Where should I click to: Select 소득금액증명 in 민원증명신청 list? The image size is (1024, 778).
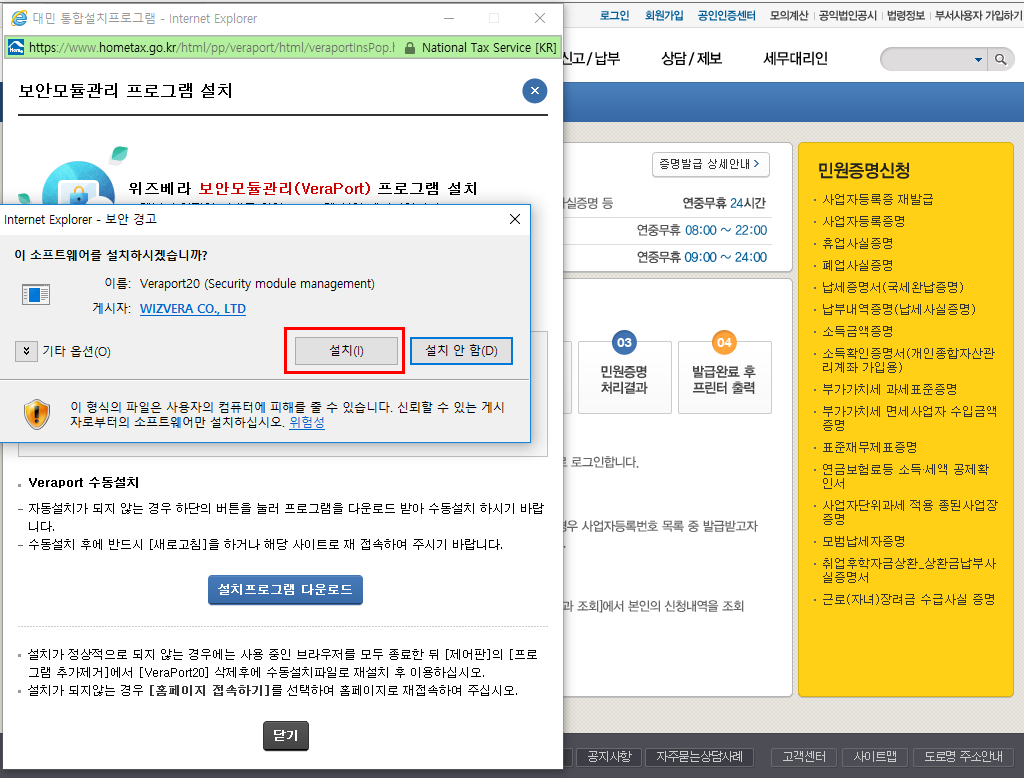[x=857, y=332]
